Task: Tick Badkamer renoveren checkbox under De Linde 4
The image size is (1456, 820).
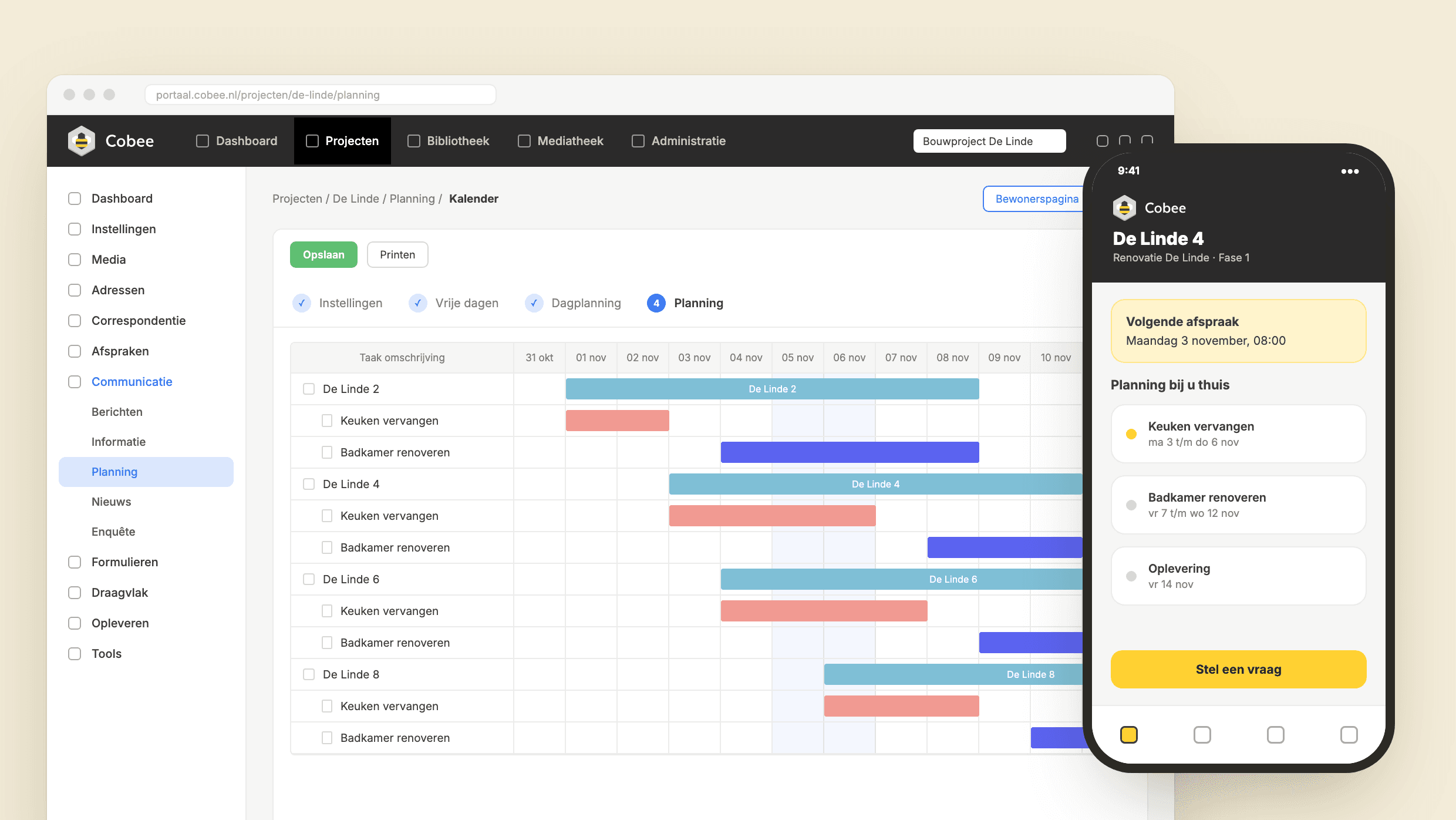Action: pos(327,547)
